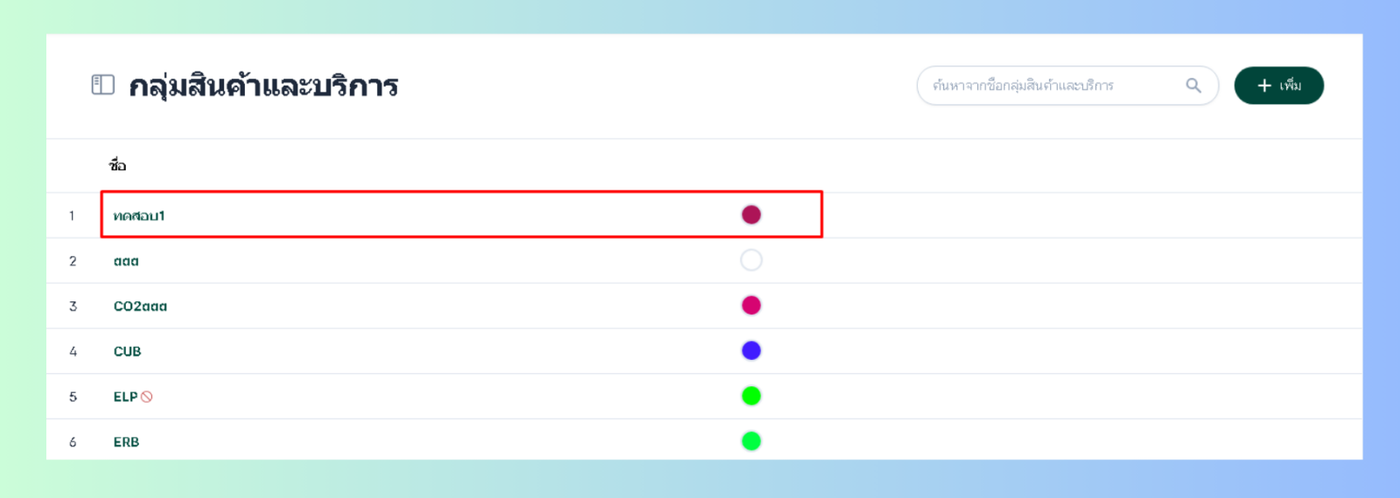This screenshot has width=1400, height=498.
Task: Open the CO2สสส product group
Action: coord(140,306)
